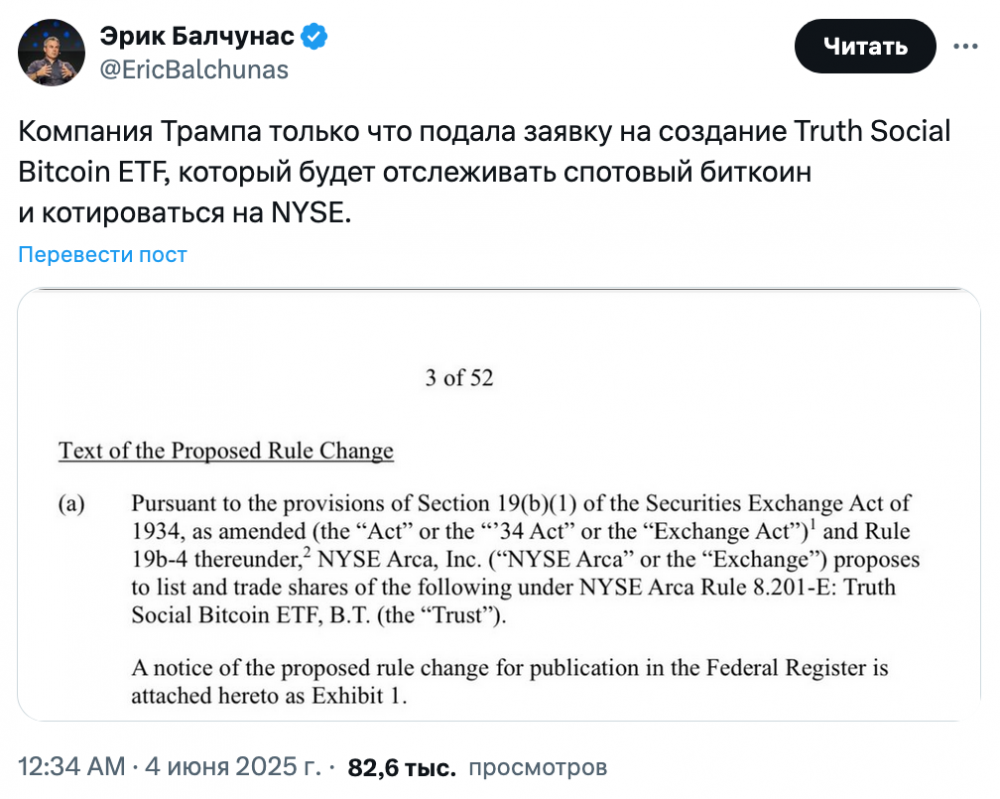Viewport: 1000px width, 799px height.
Task: Click the word NYSE in tweet text
Action: pyautogui.click(x=307, y=212)
